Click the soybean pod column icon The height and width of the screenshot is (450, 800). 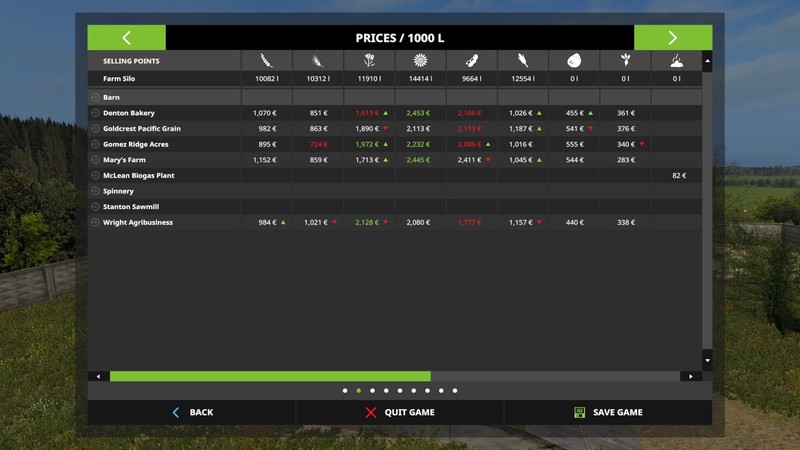471,61
